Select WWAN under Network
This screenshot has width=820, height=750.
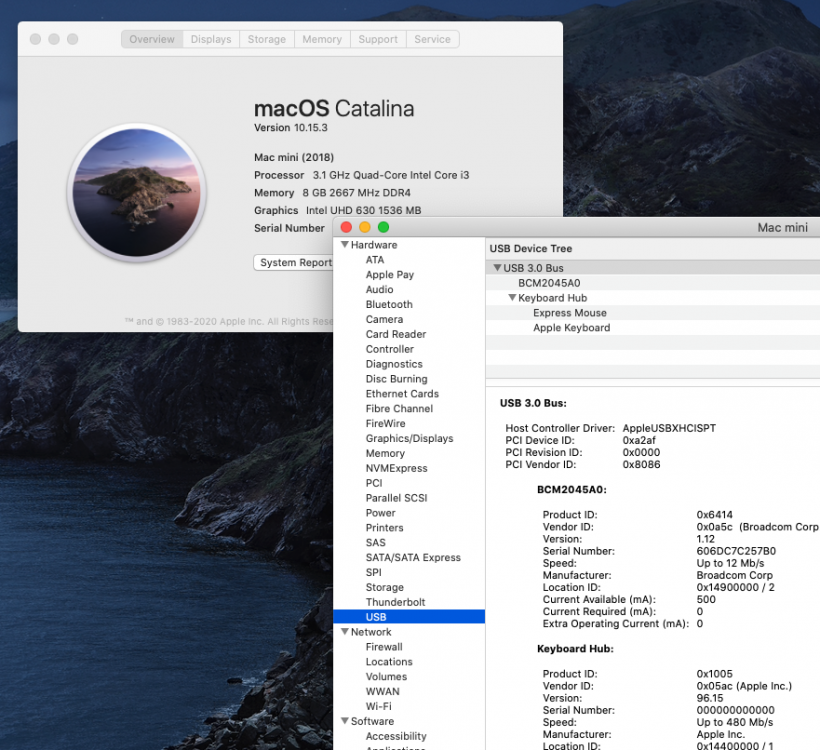[x=382, y=692]
